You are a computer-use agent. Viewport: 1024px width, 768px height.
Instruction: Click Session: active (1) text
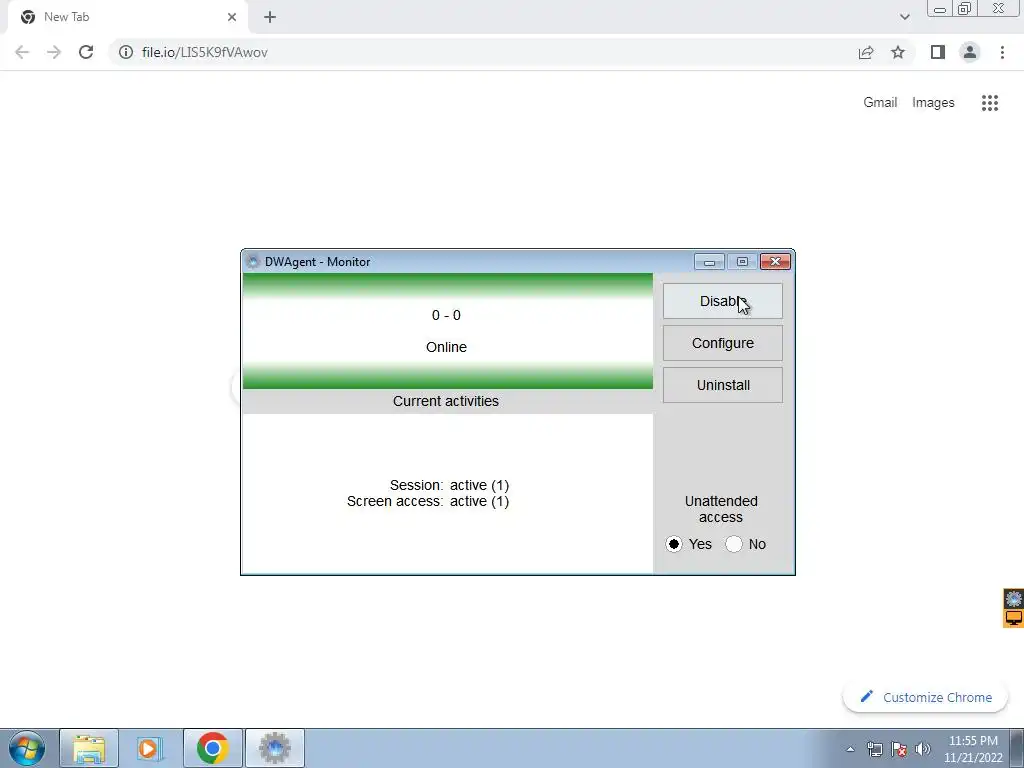click(x=449, y=485)
